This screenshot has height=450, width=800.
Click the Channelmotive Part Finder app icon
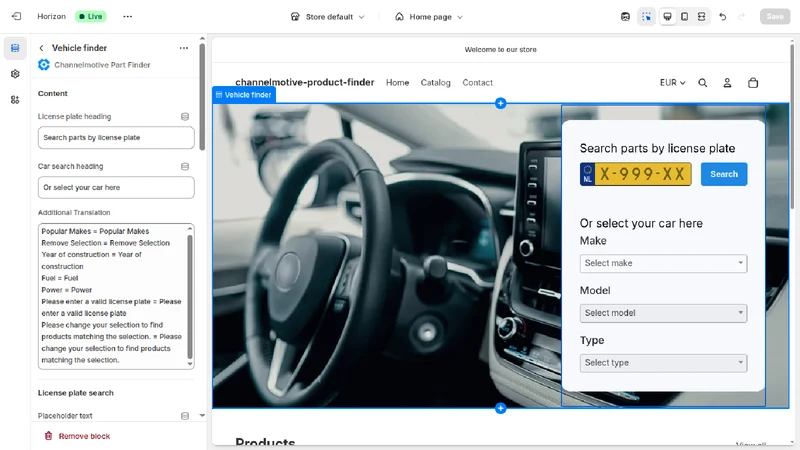pos(44,65)
